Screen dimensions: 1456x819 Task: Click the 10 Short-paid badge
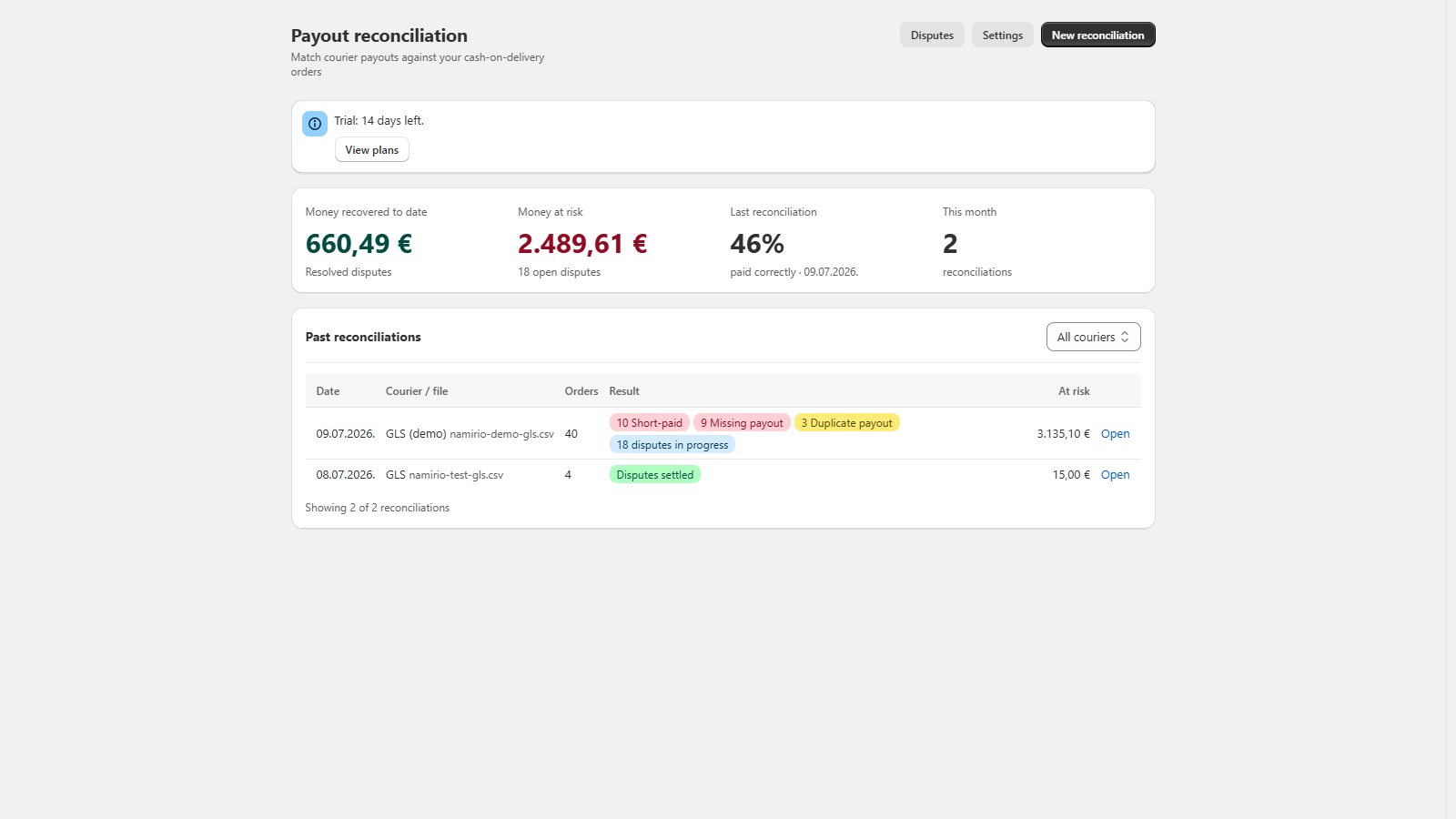click(x=649, y=423)
